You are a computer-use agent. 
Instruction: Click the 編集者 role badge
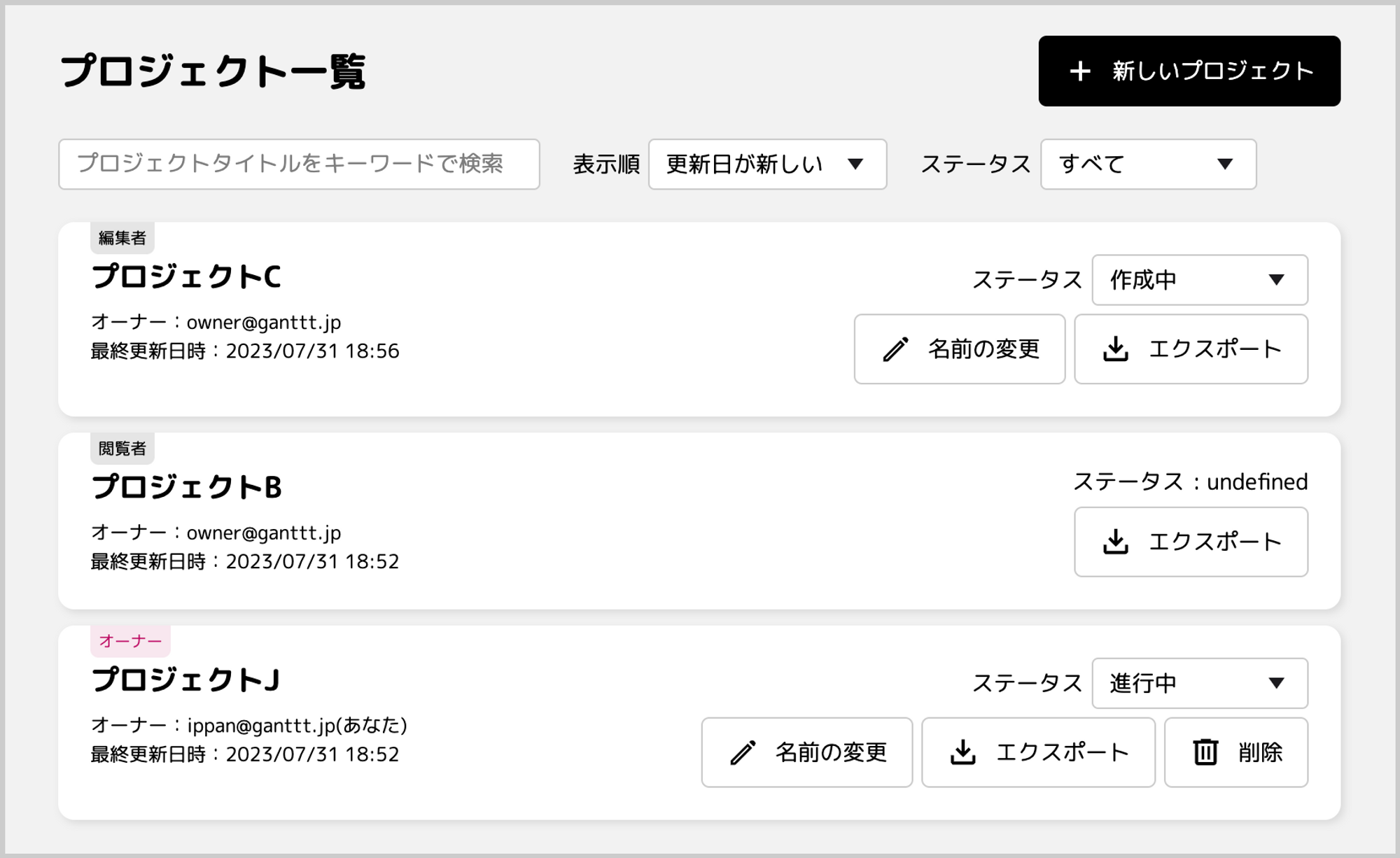[x=122, y=238]
